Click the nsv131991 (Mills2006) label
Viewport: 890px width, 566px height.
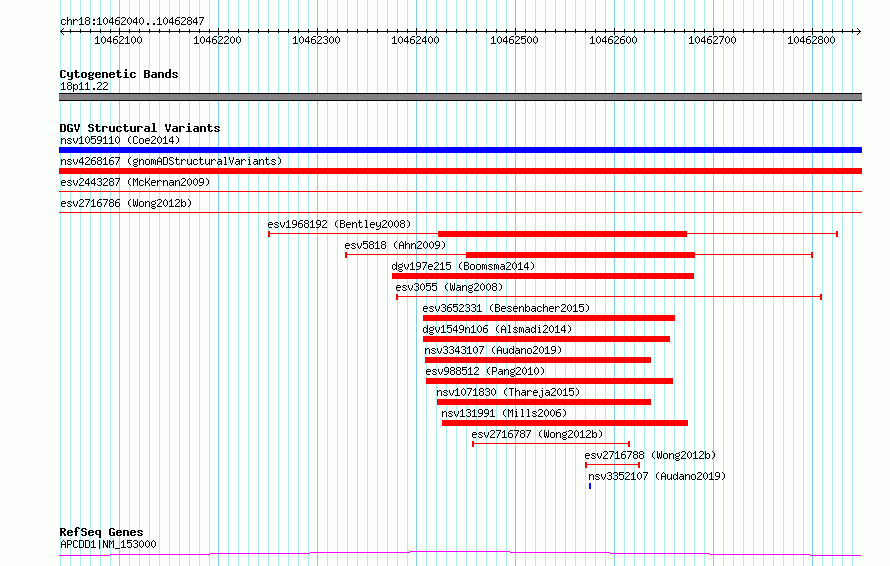(504, 413)
